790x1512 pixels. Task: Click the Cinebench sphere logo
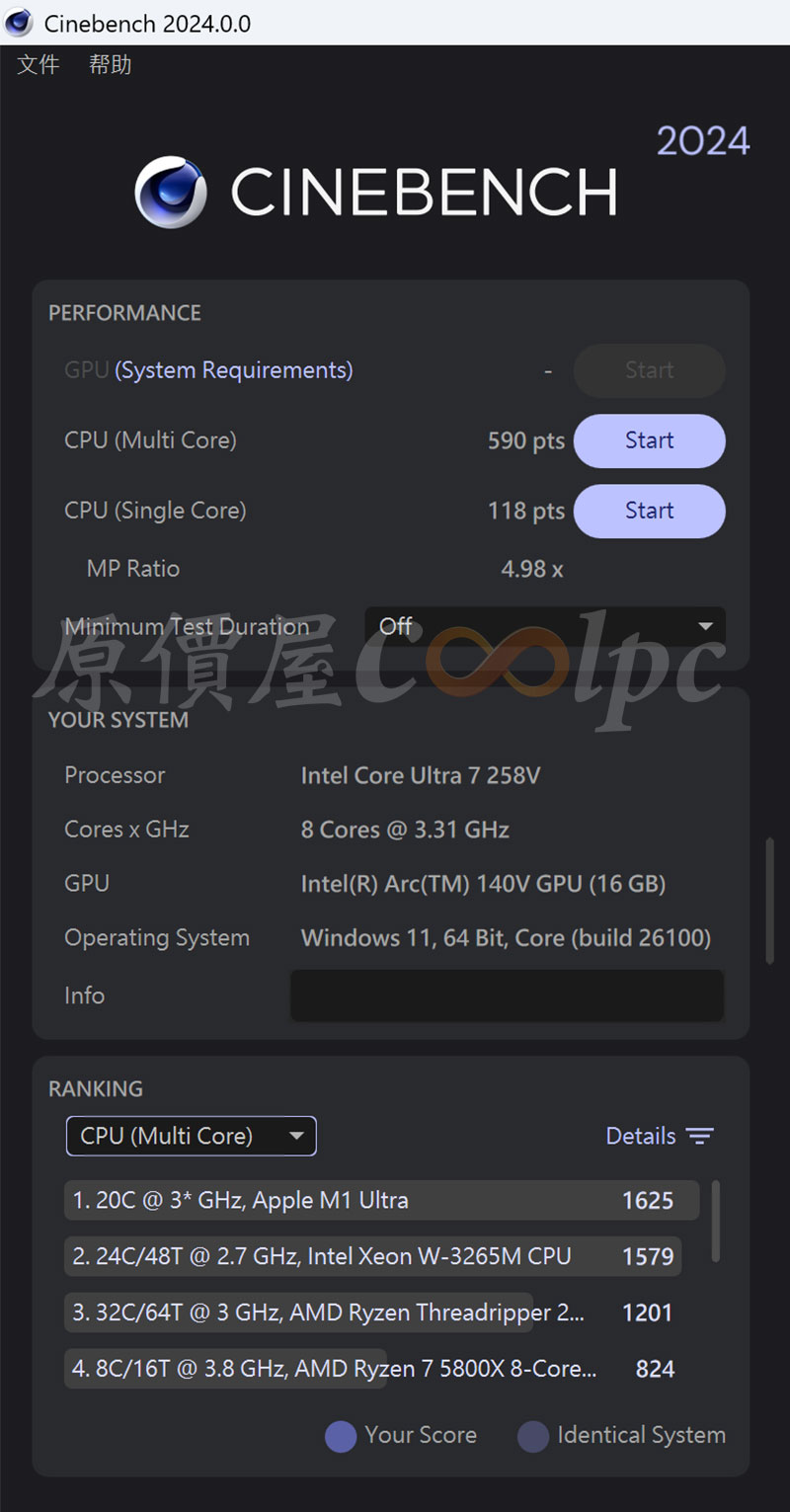coord(171,192)
